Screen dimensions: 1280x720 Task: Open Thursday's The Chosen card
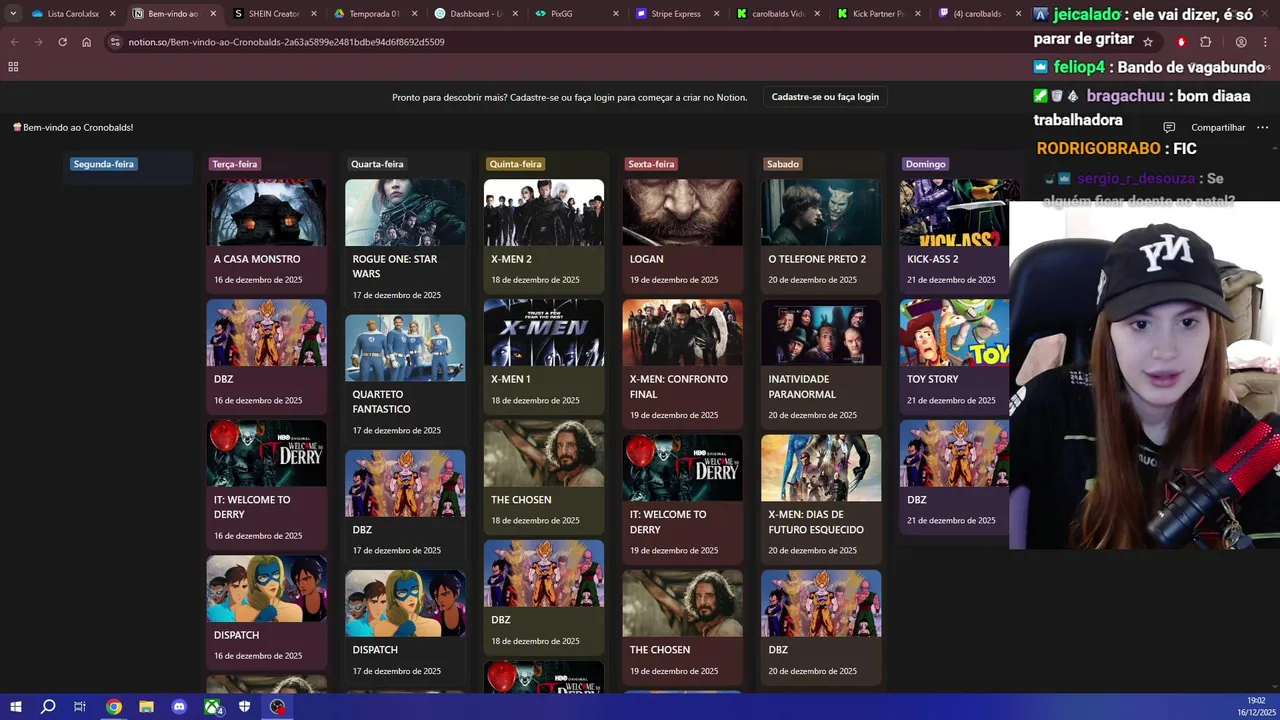pos(544,476)
